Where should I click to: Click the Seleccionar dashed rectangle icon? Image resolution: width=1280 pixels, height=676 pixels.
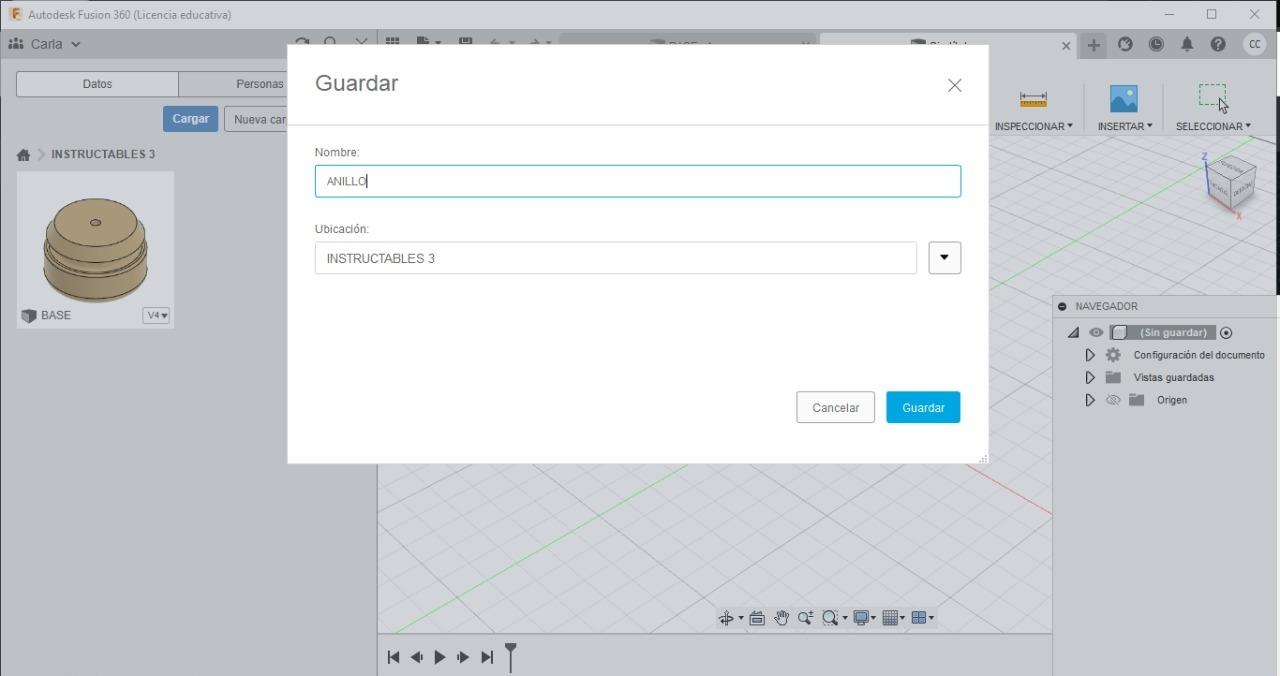click(x=1212, y=96)
